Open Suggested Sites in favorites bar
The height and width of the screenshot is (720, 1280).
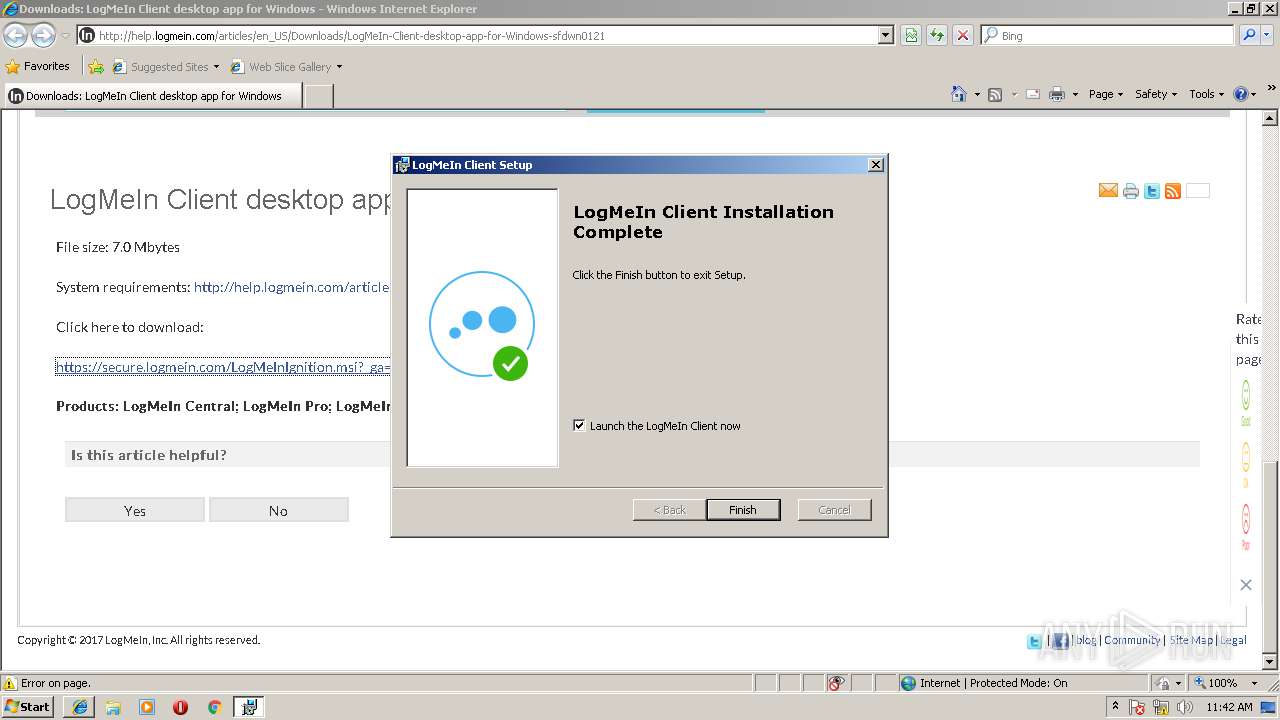pyautogui.click(x=165, y=67)
